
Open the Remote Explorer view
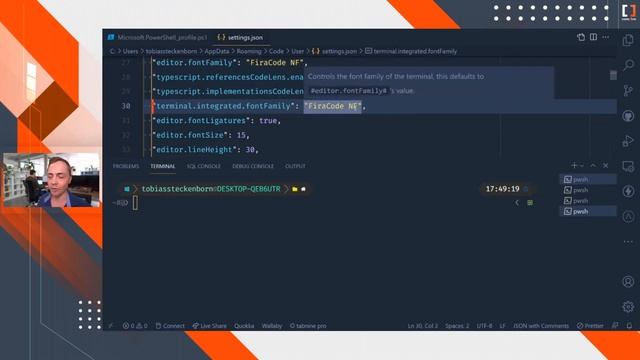tap(628, 166)
